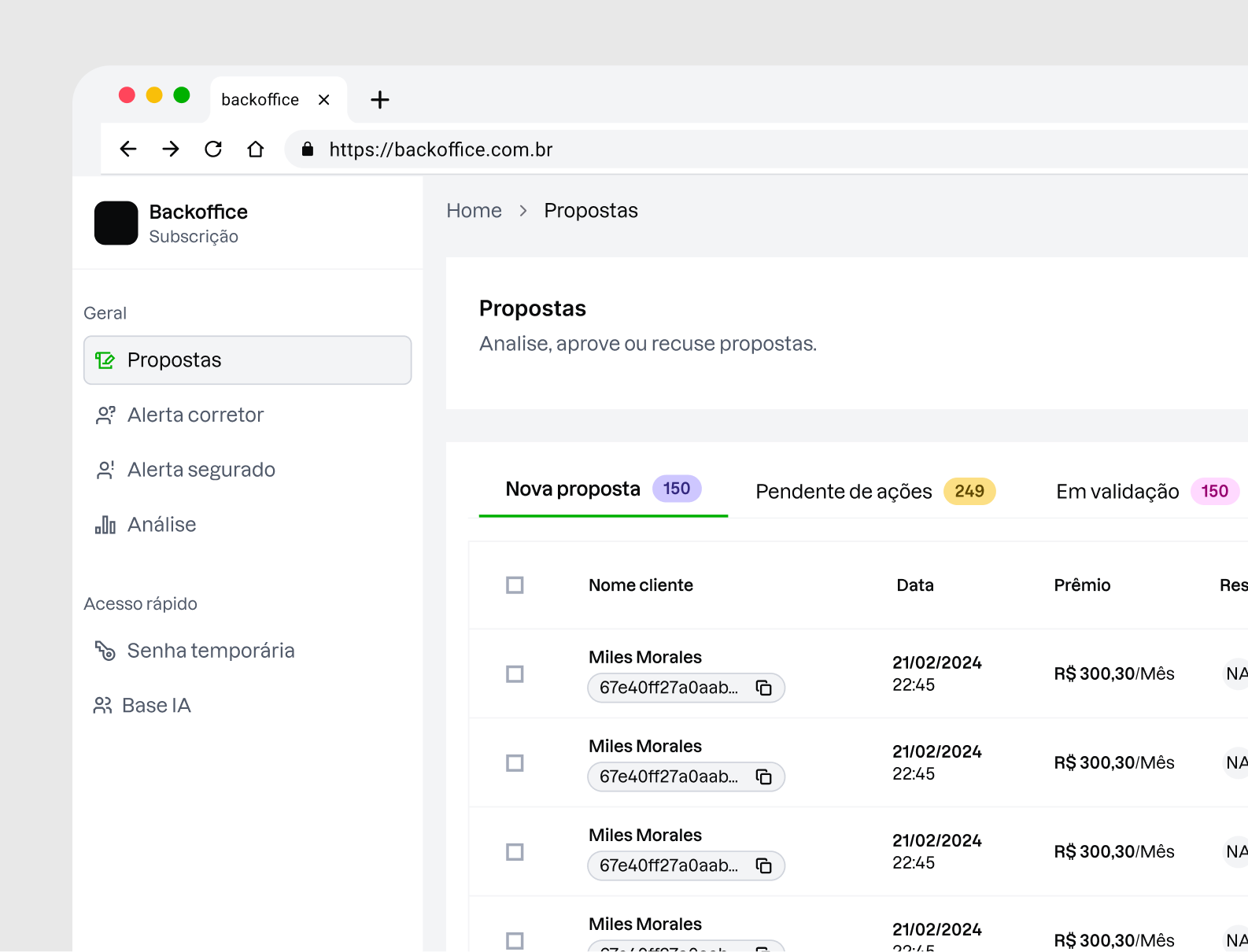Click the third row ID chip 67e40ff27a0aab...

(686, 865)
